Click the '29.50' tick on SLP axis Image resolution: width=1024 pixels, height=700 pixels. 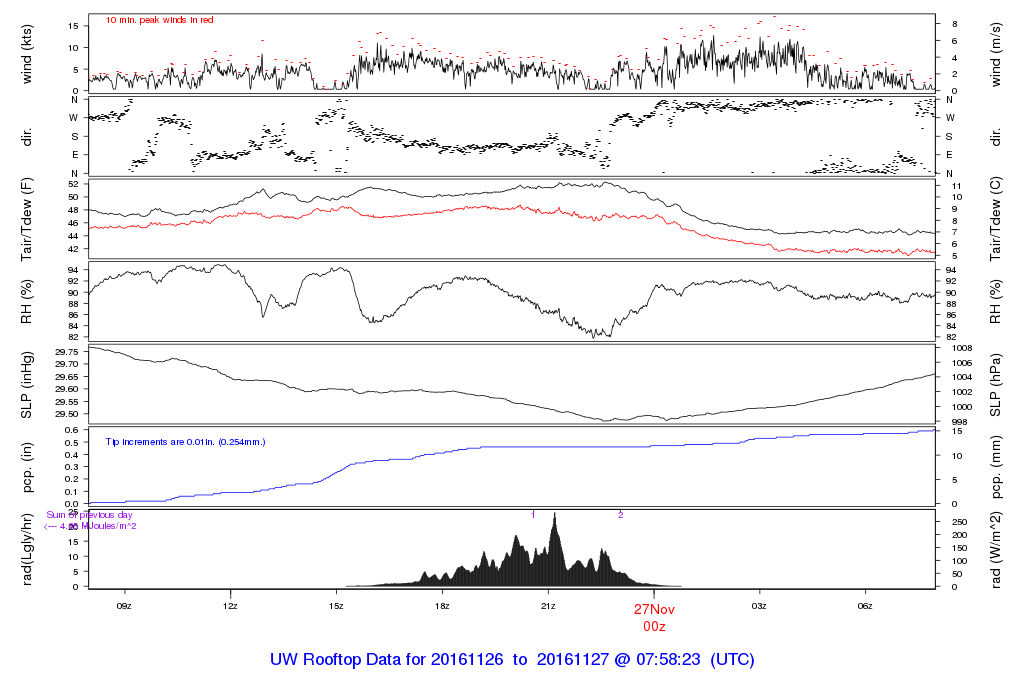click(67, 414)
